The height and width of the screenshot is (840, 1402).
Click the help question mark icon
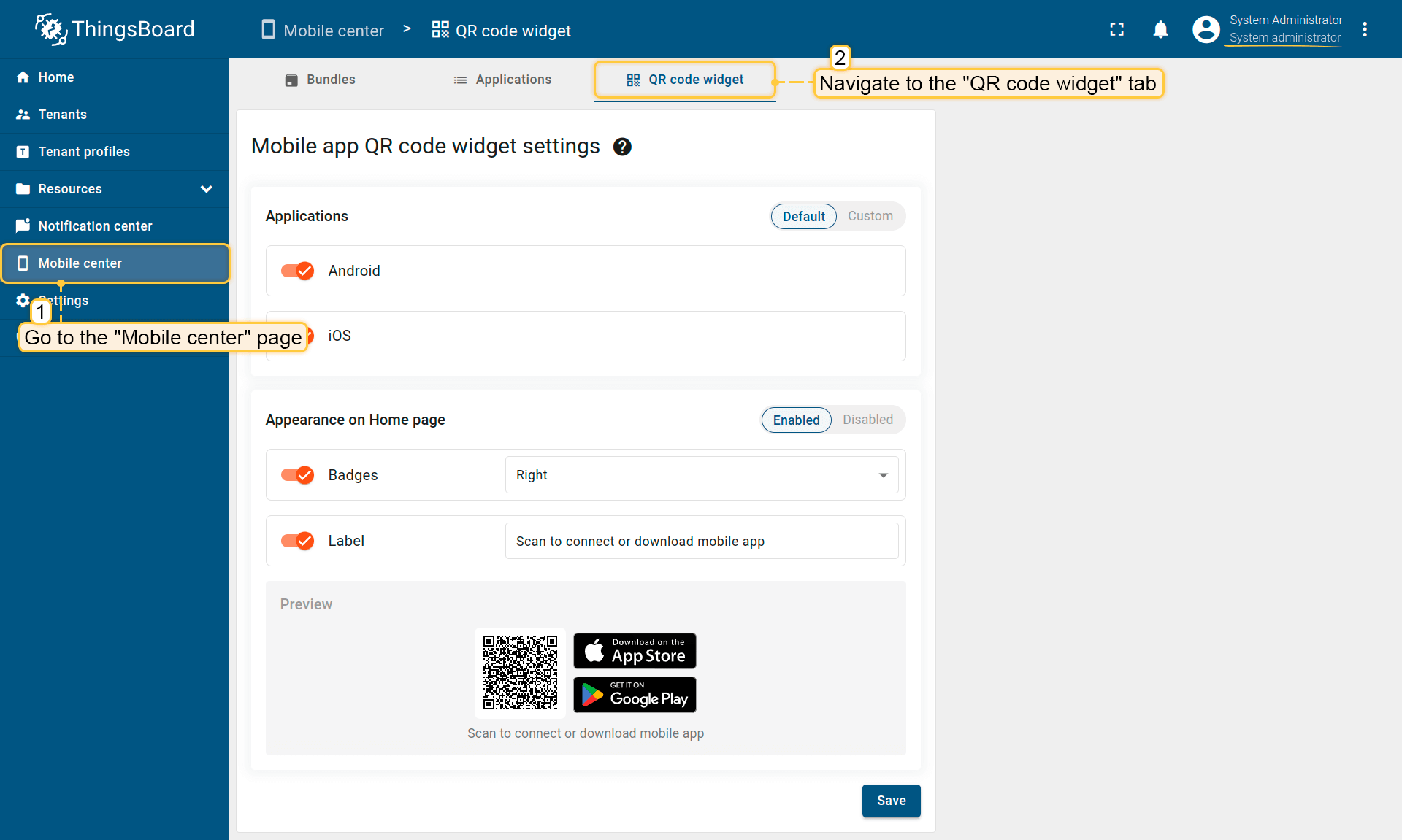click(x=622, y=147)
